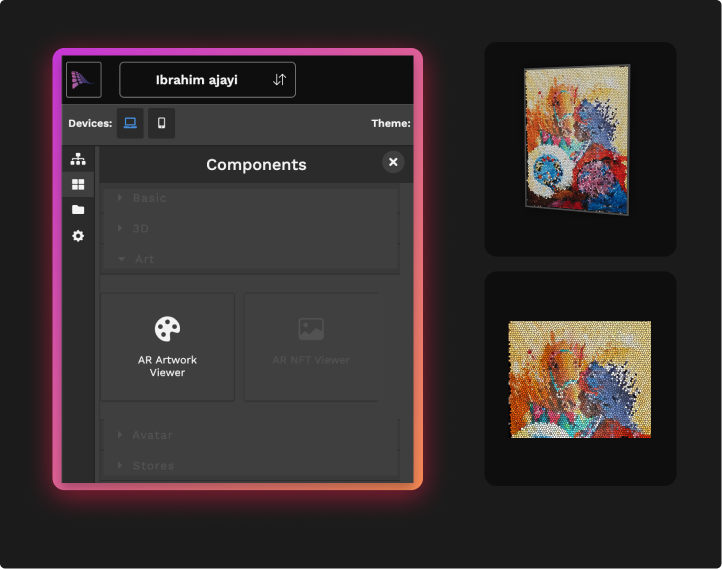Expand the Stores components section

[153, 466]
